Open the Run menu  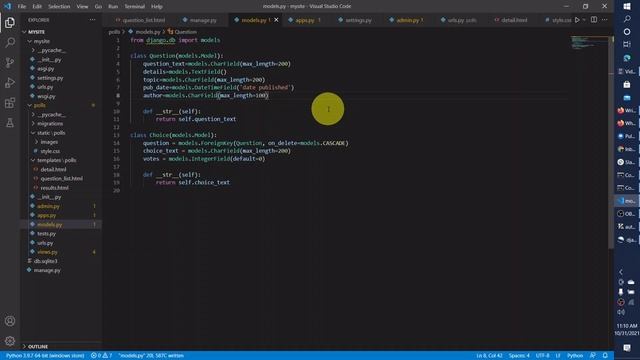click(x=113, y=7)
